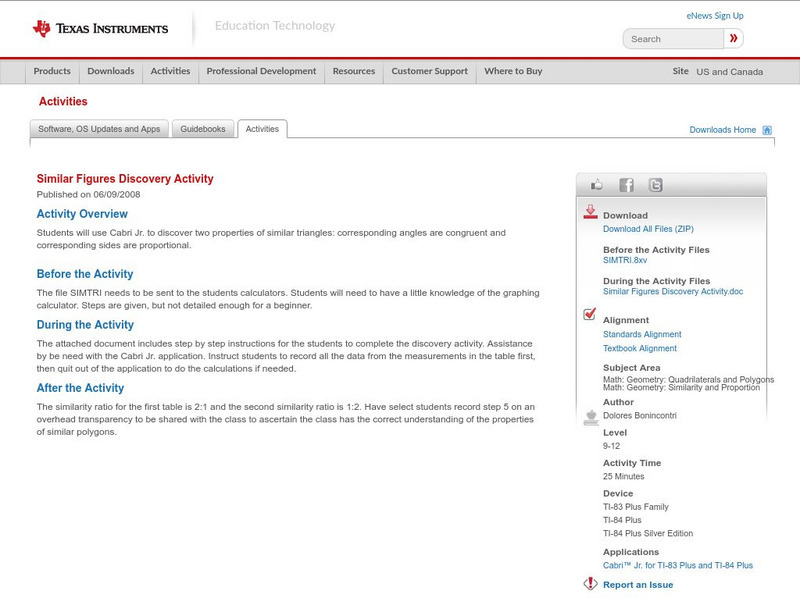
Task: Click the Education Technology header text
Action: [275, 26]
